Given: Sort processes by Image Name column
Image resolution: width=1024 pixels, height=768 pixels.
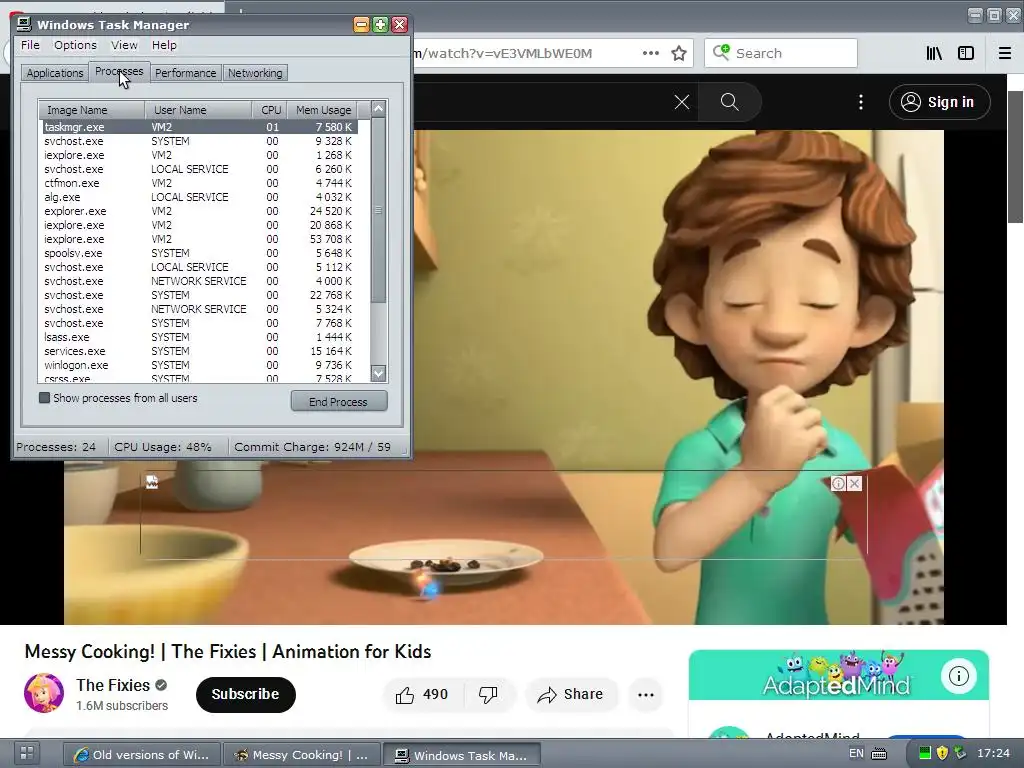Looking at the screenshot, I should click(x=91, y=110).
